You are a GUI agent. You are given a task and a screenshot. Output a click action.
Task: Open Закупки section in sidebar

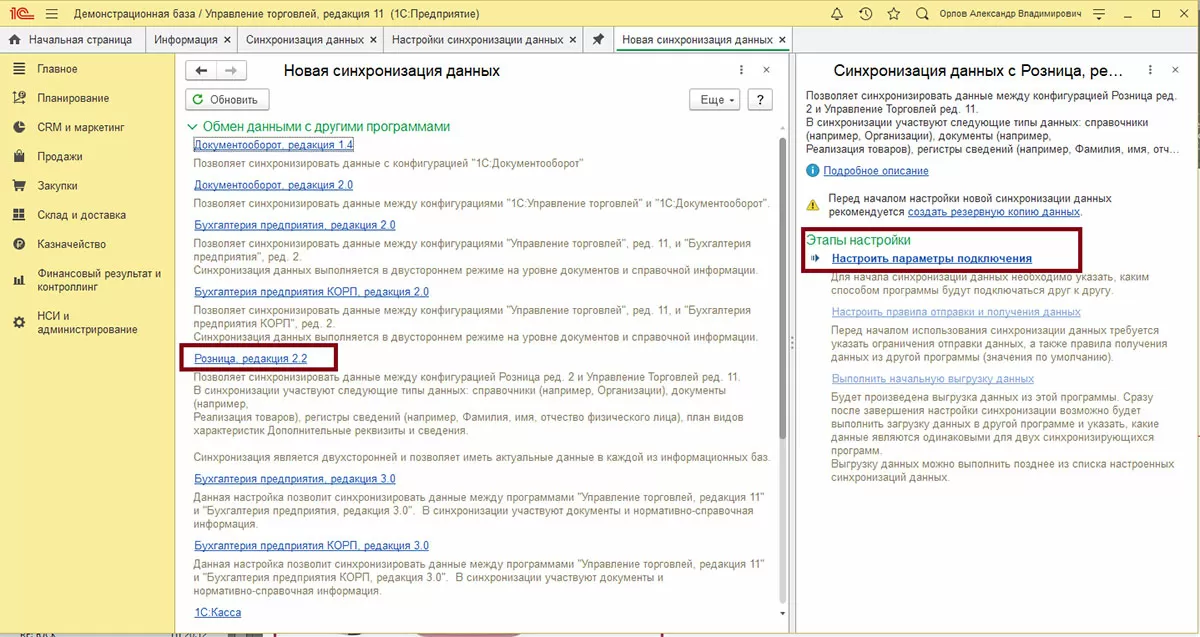57,185
